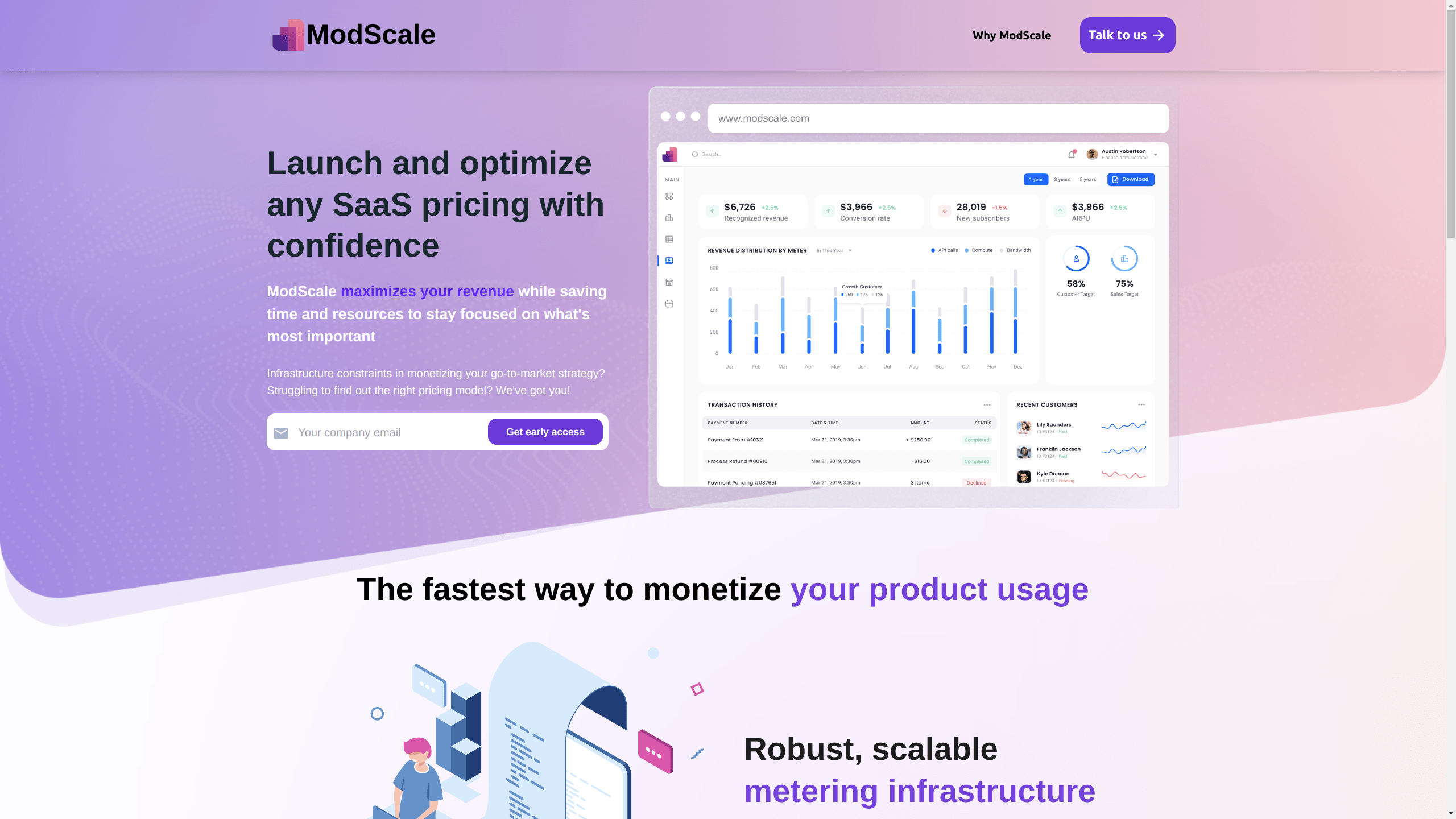Expand the transaction history filter options
1456x819 pixels.
pyautogui.click(x=987, y=404)
